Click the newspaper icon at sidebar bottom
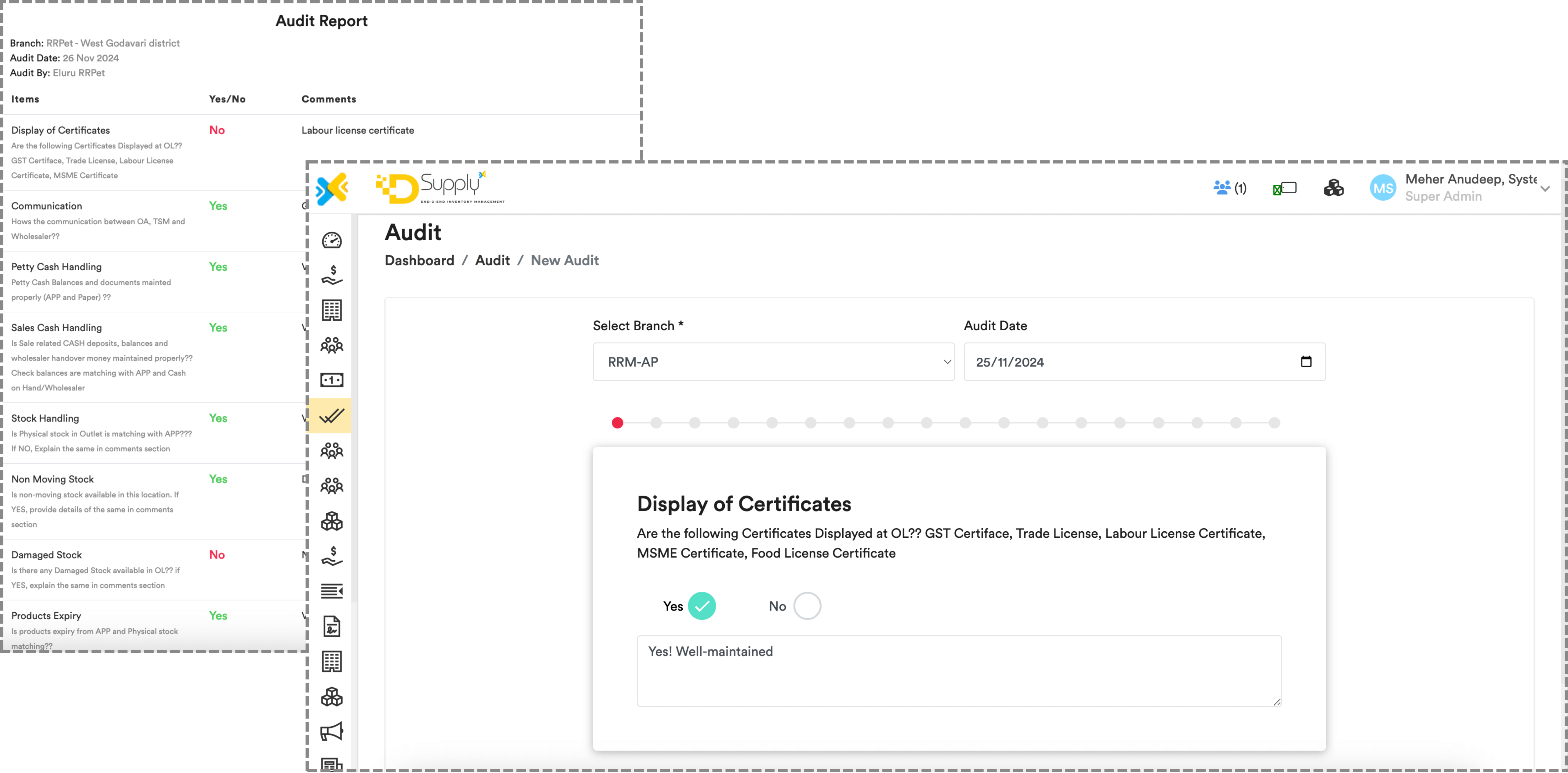The image size is (1568, 773). coord(332,764)
